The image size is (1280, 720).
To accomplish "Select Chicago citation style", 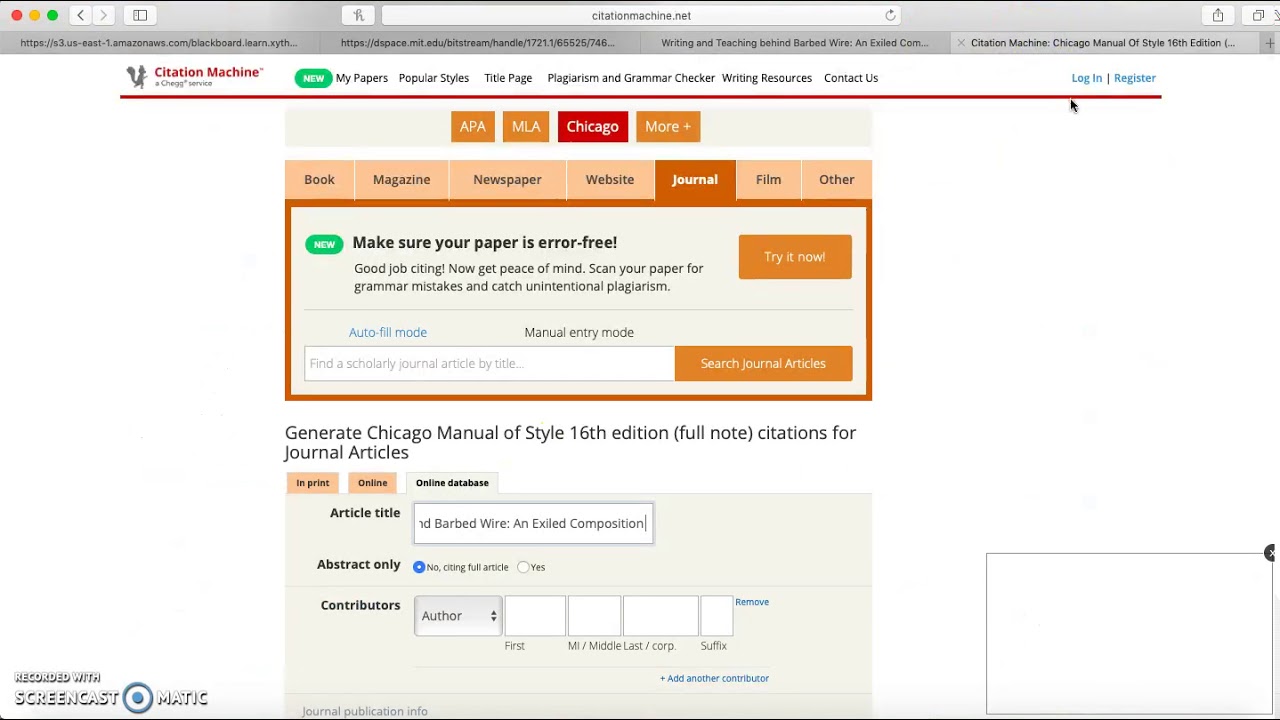I will [x=593, y=127].
